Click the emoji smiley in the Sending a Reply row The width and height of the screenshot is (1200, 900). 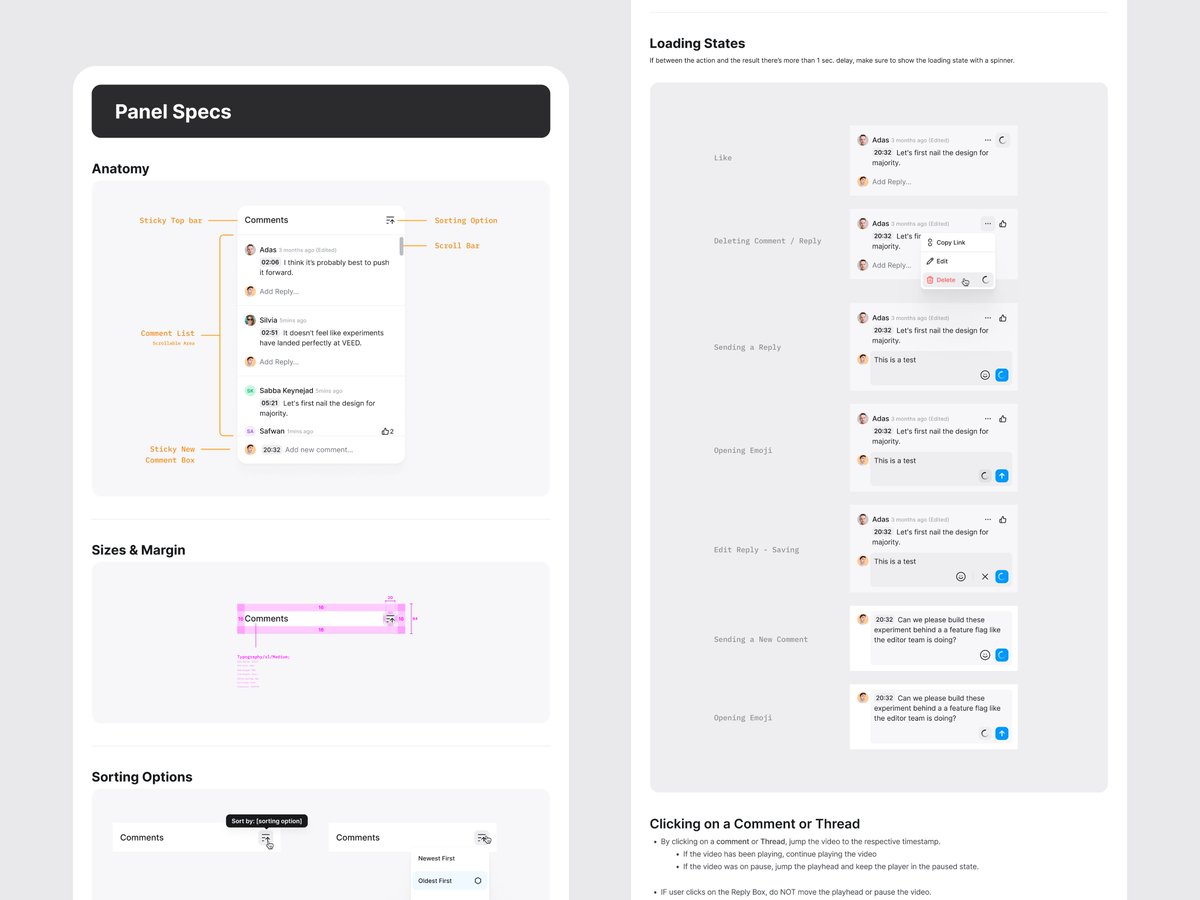point(984,375)
